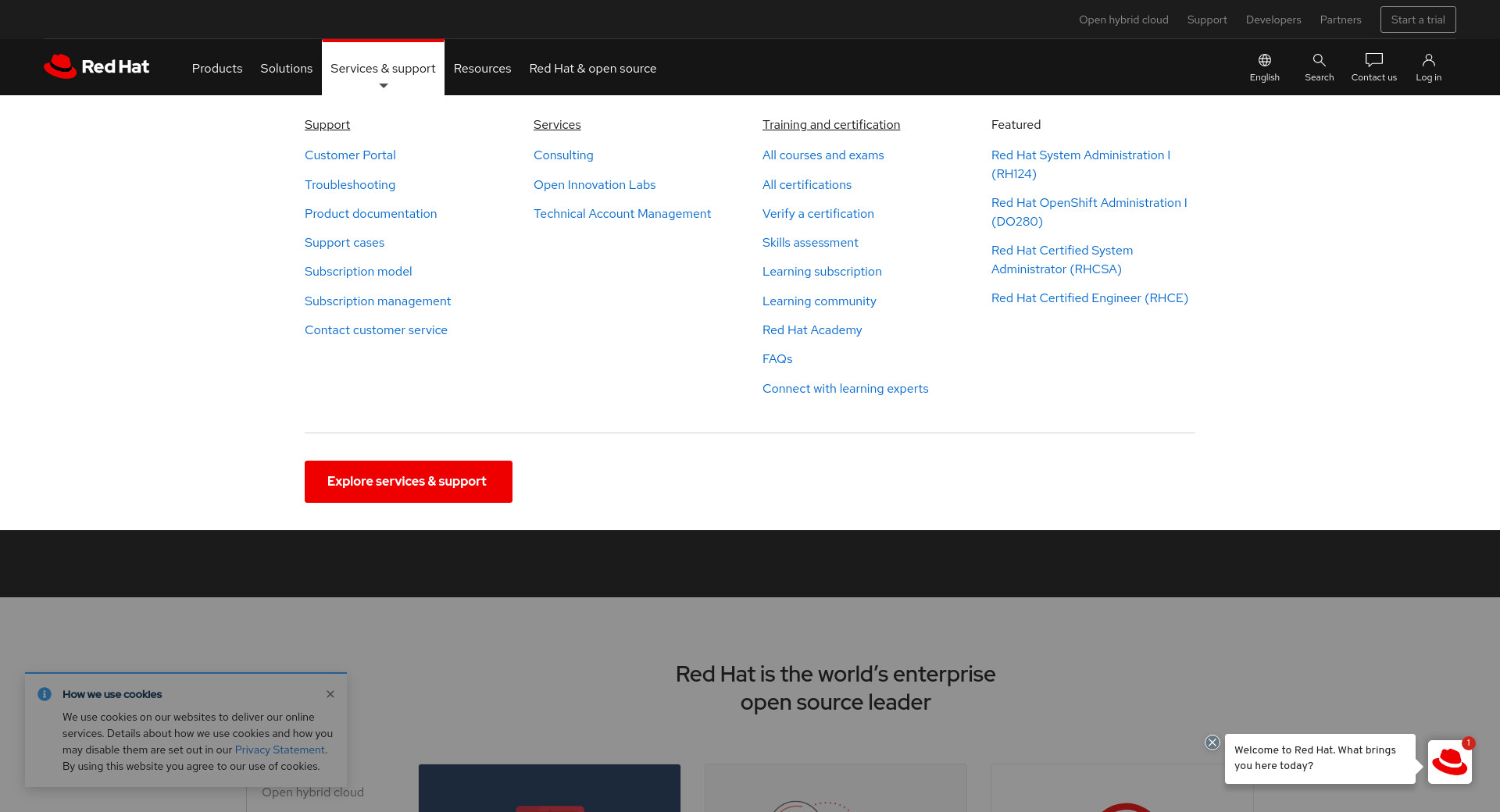Expand the Solutions navigation menu
This screenshot has height=812, width=1500.
coord(286,69)
